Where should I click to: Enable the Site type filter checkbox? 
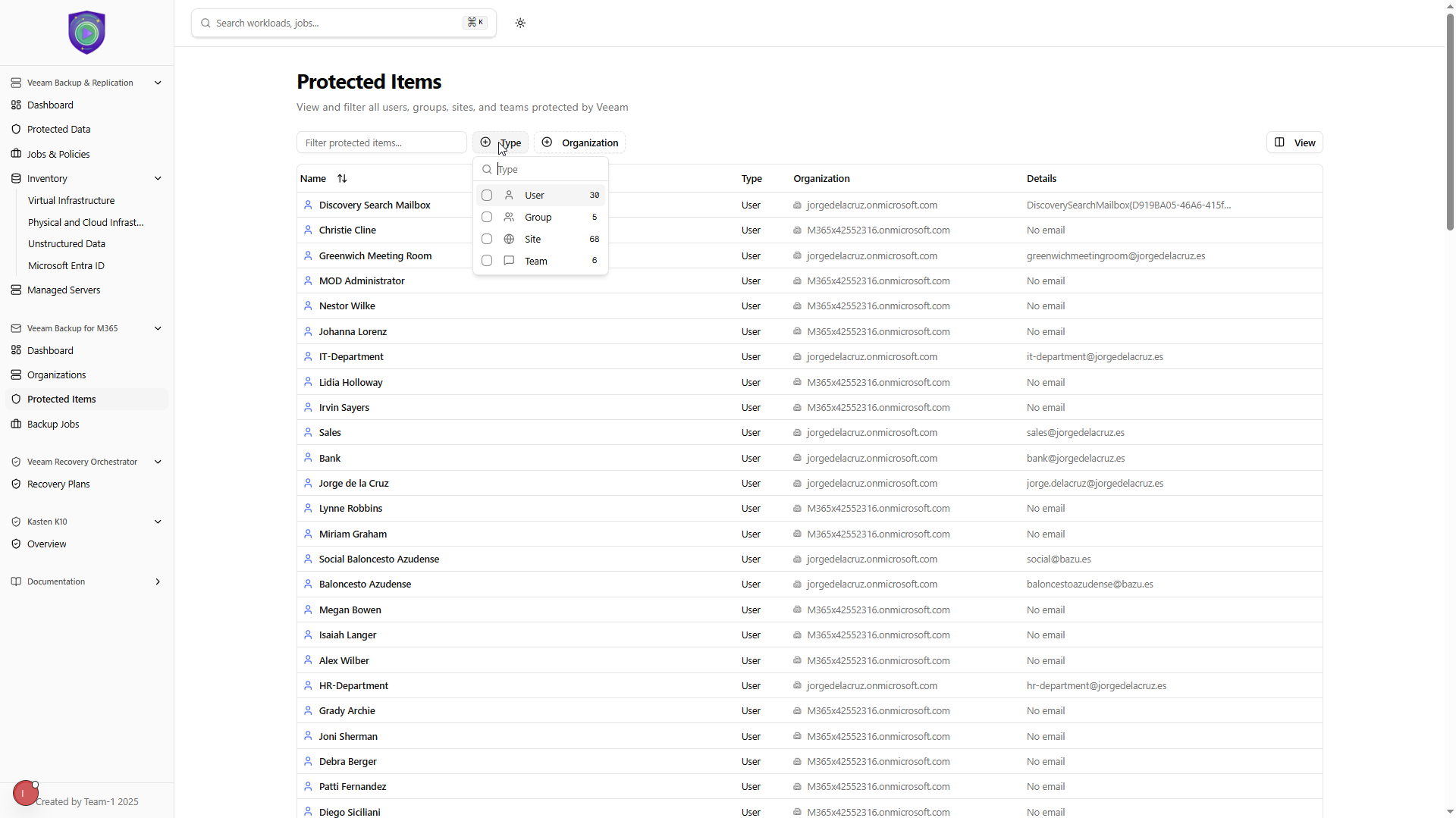[x=487, y=240]
